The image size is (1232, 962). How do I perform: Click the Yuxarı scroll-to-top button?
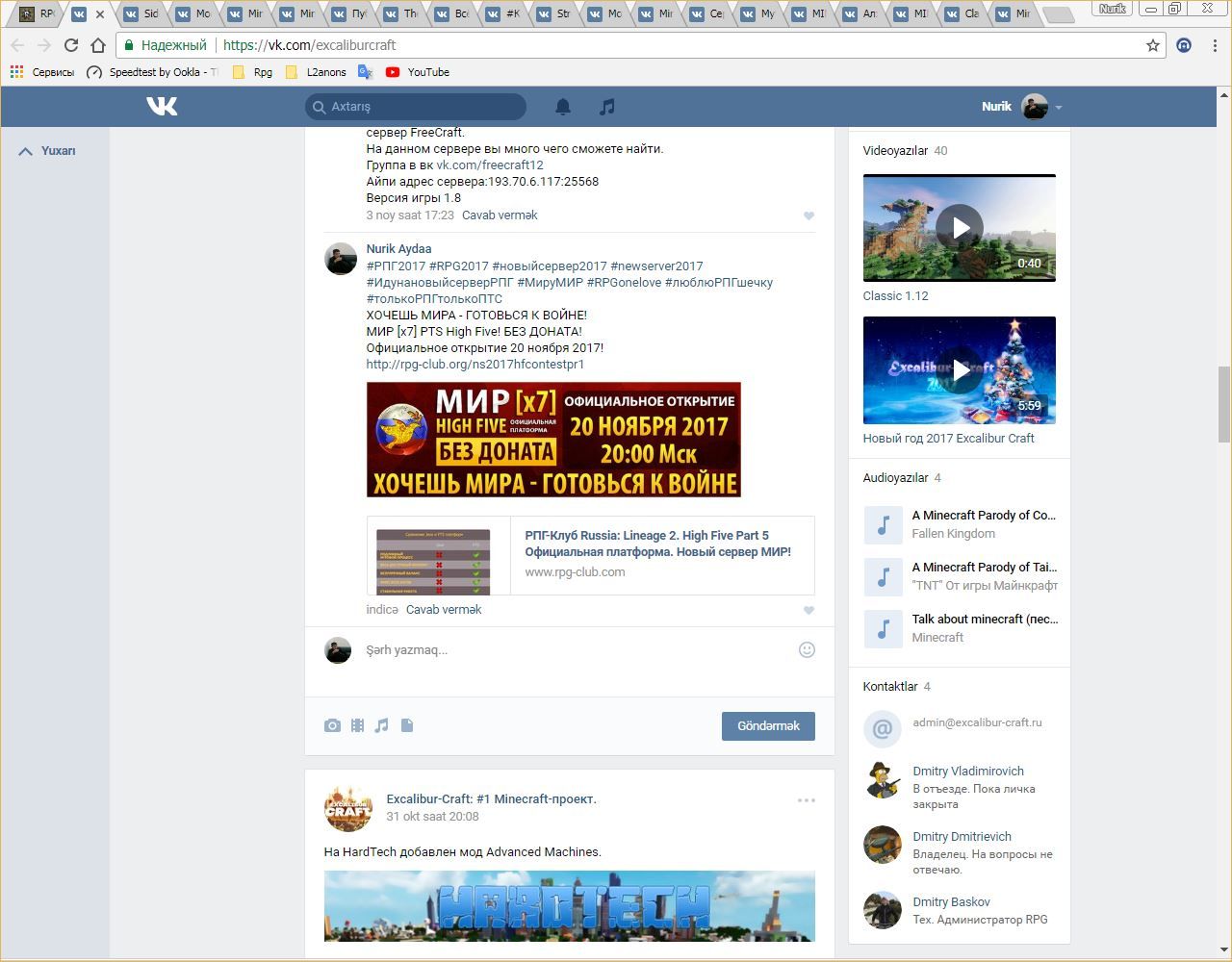point(48,151)
